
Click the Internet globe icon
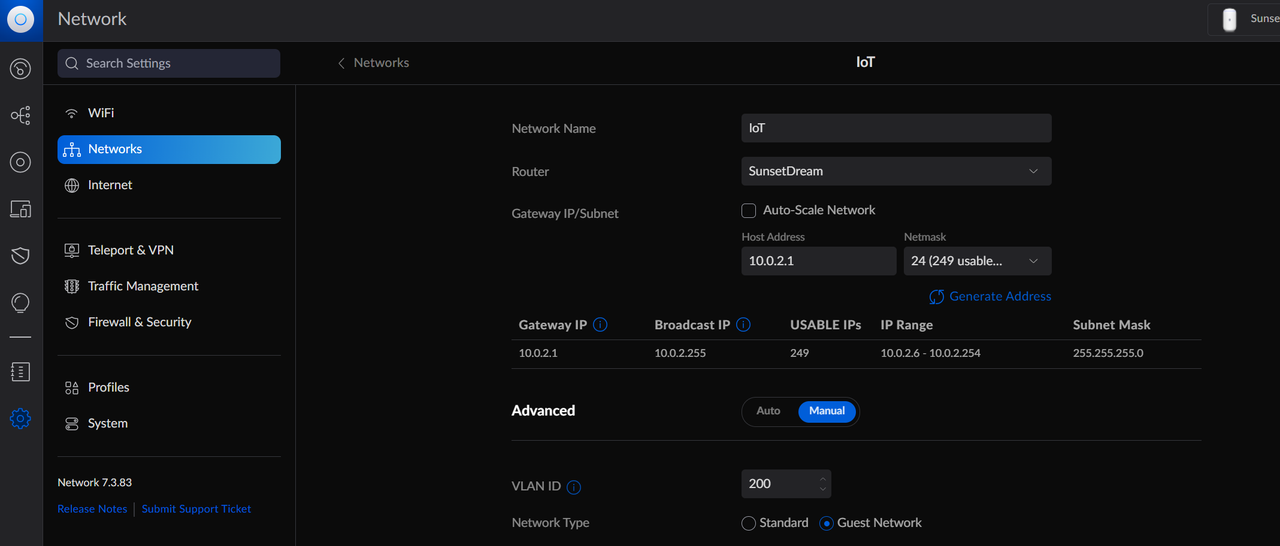72,185
